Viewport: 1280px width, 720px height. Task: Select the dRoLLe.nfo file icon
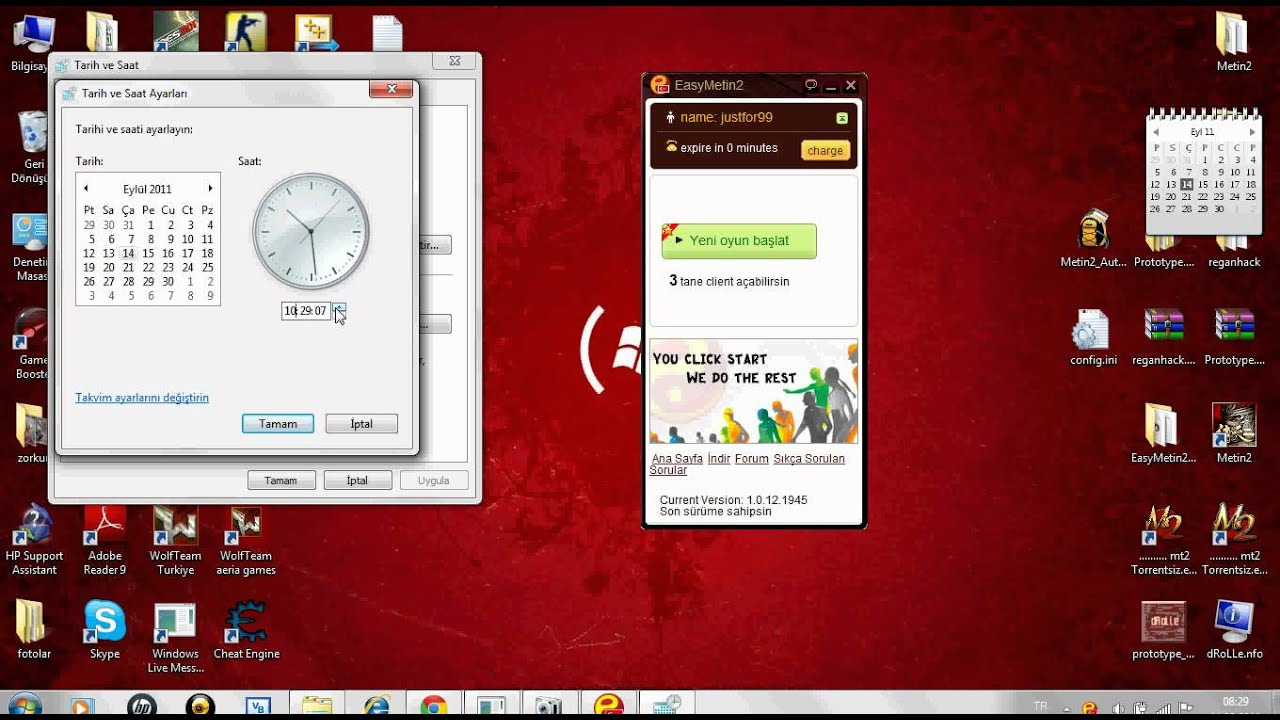[1234, 630]
